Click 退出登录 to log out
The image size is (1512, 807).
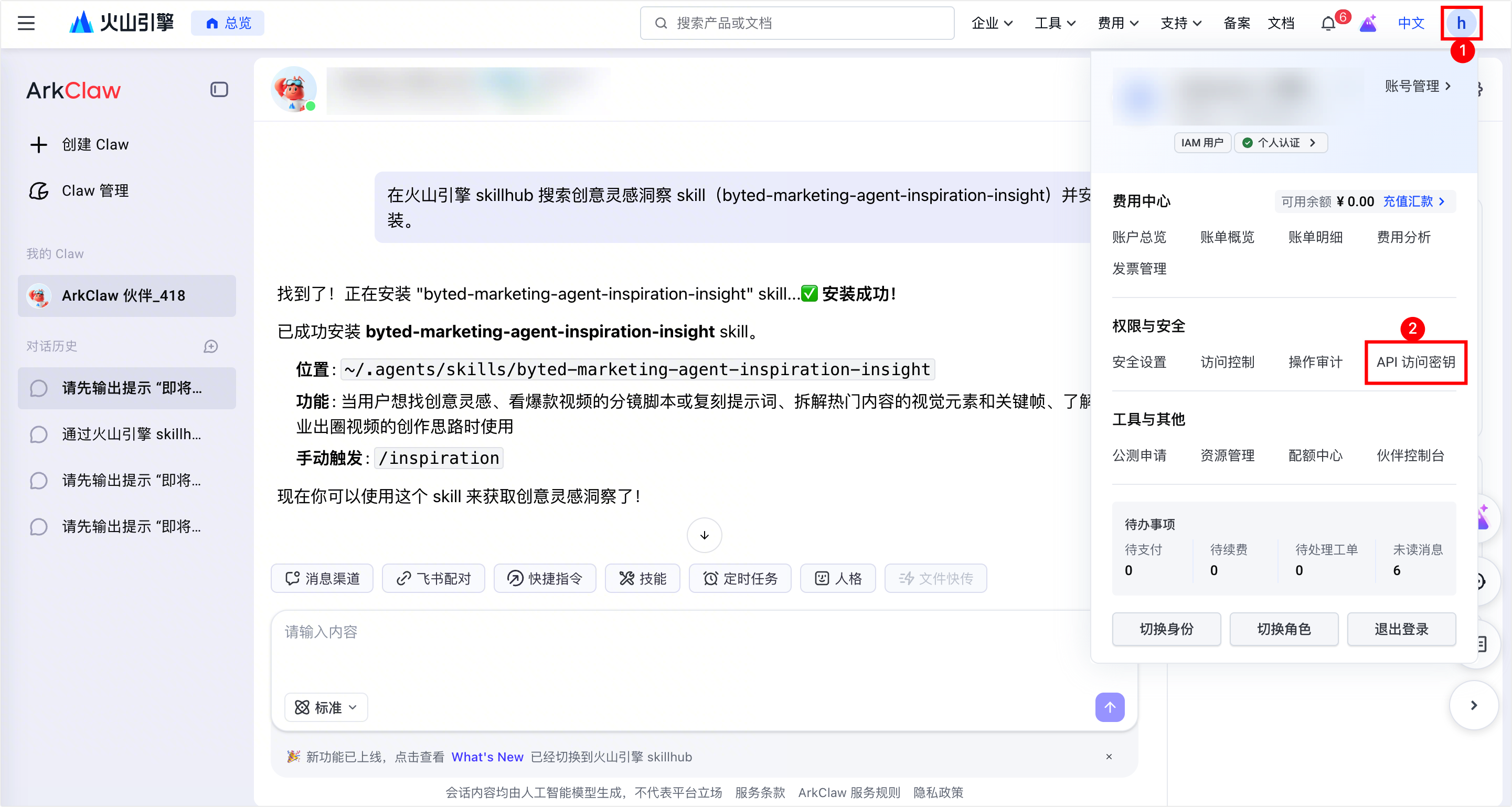tap(1401, 629)
